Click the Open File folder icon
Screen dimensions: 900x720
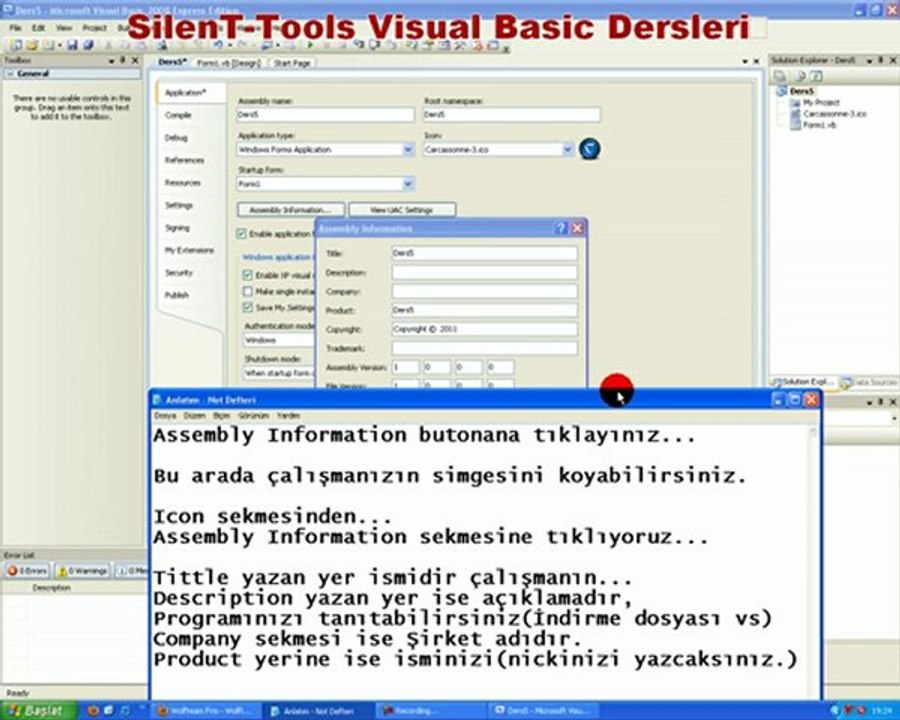(32, 45)
